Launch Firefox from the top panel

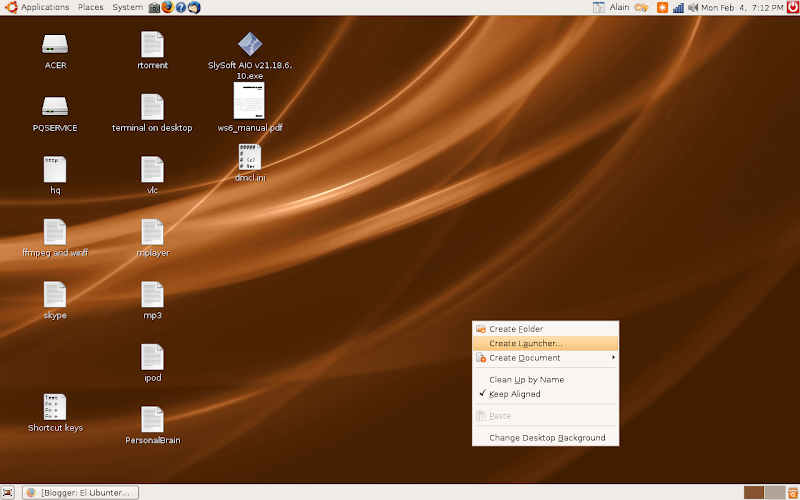(167, 7)
